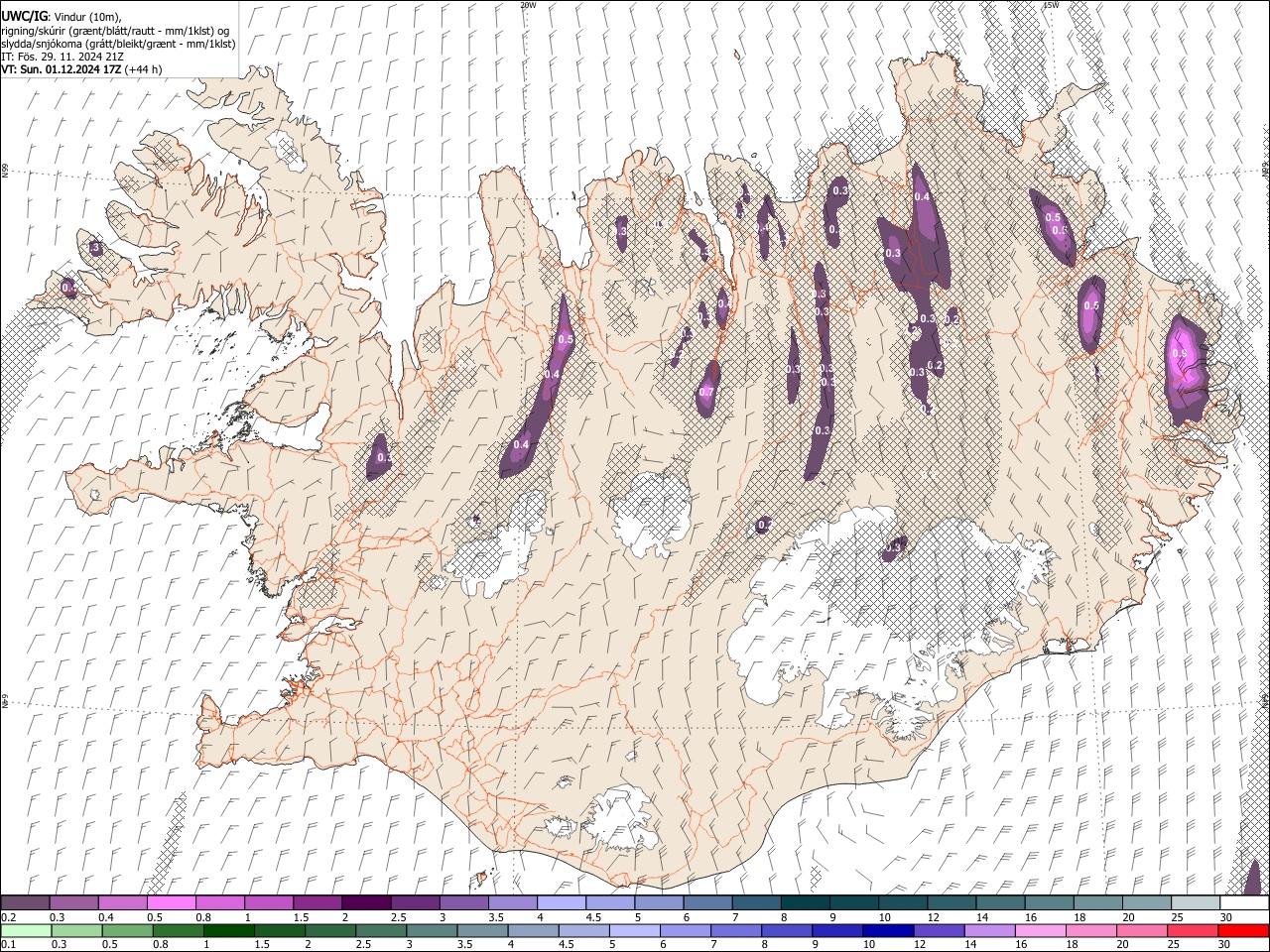Pick top-row snow swatch between 1 and 1.5
This screenshot has height=952, width=1270.
point(268,903)
